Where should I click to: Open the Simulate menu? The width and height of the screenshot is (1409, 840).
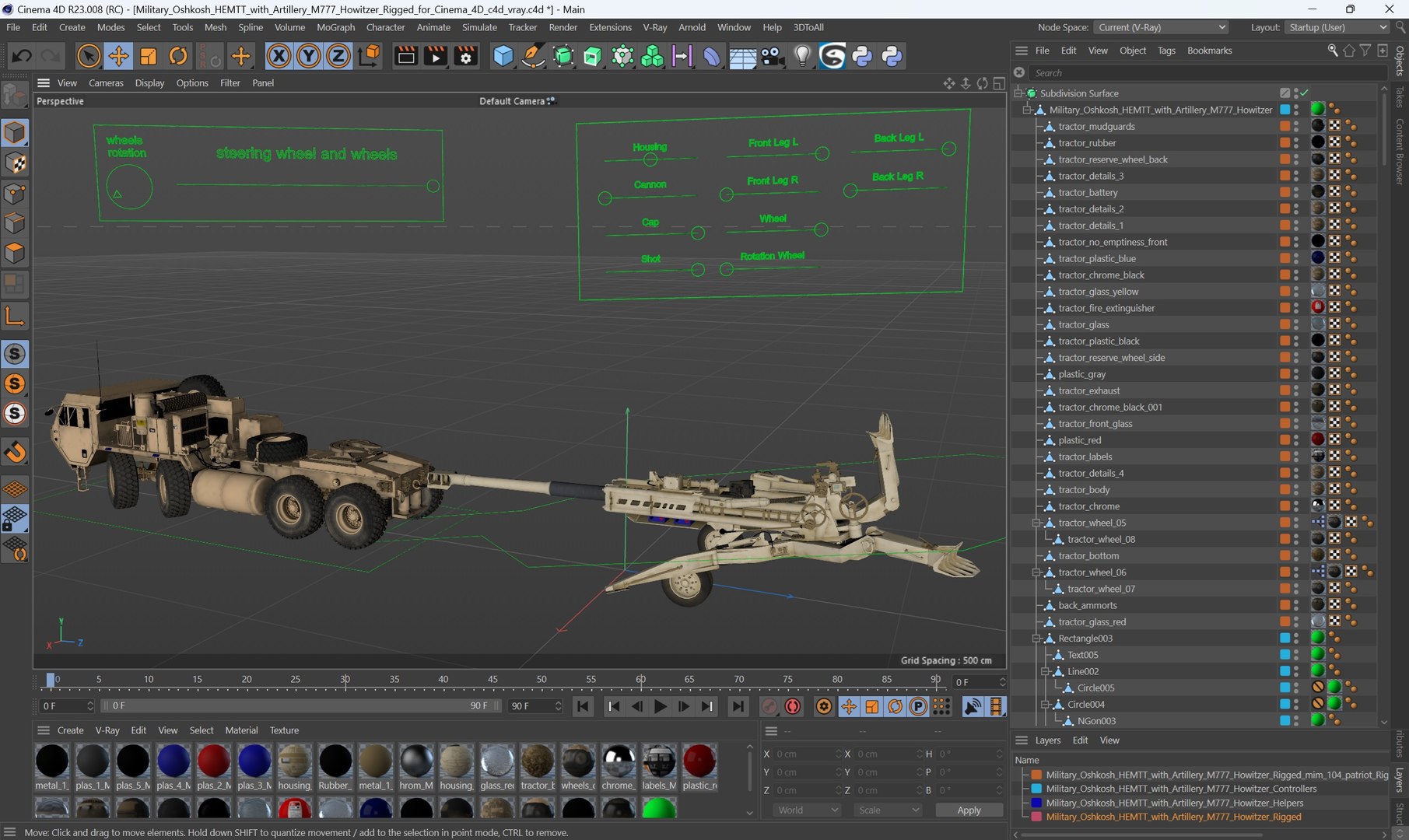pyautogui.click(x=479, y=27)
